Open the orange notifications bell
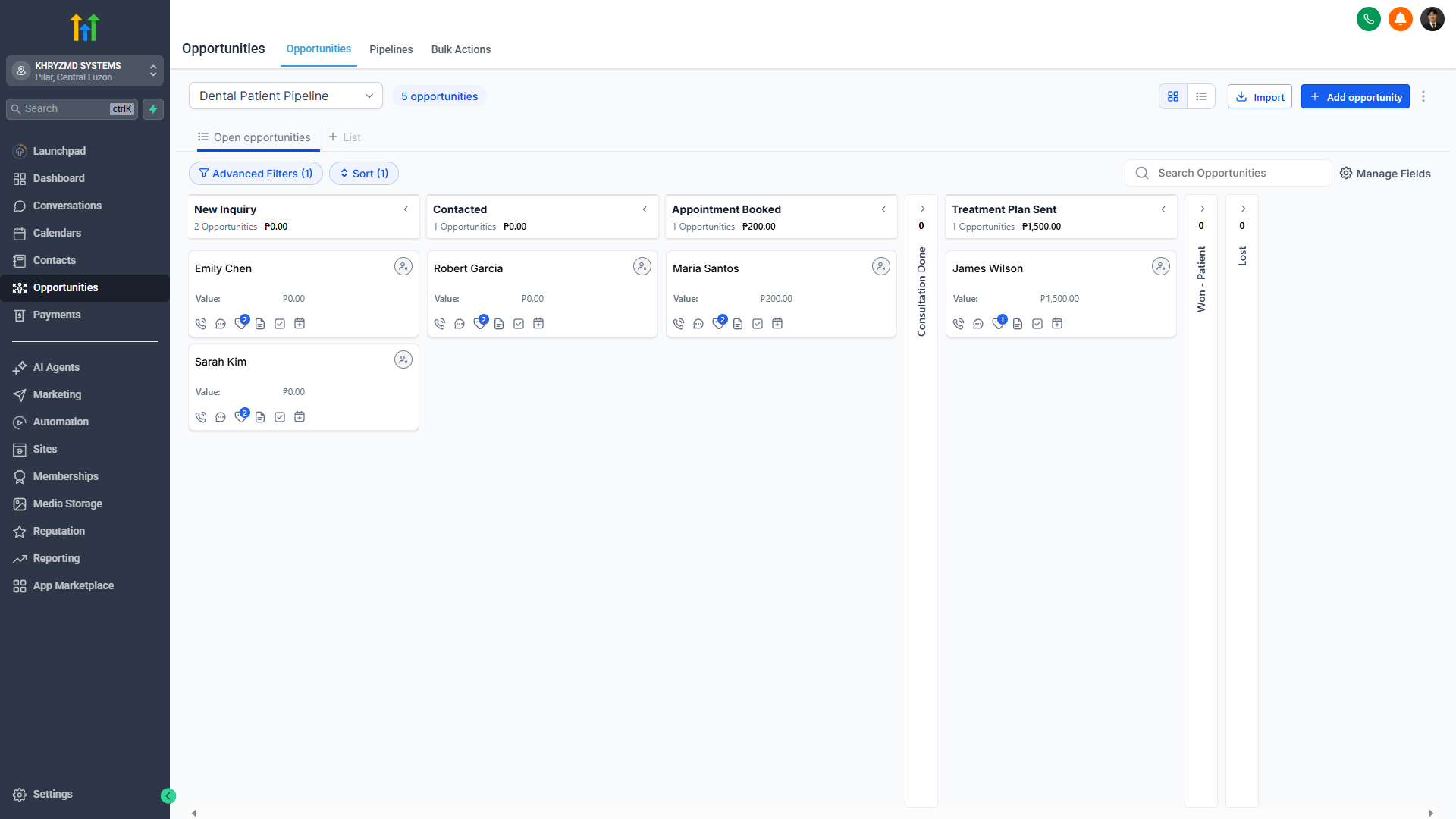This screenshot has width=1456, height=819. coord(1401,19)
